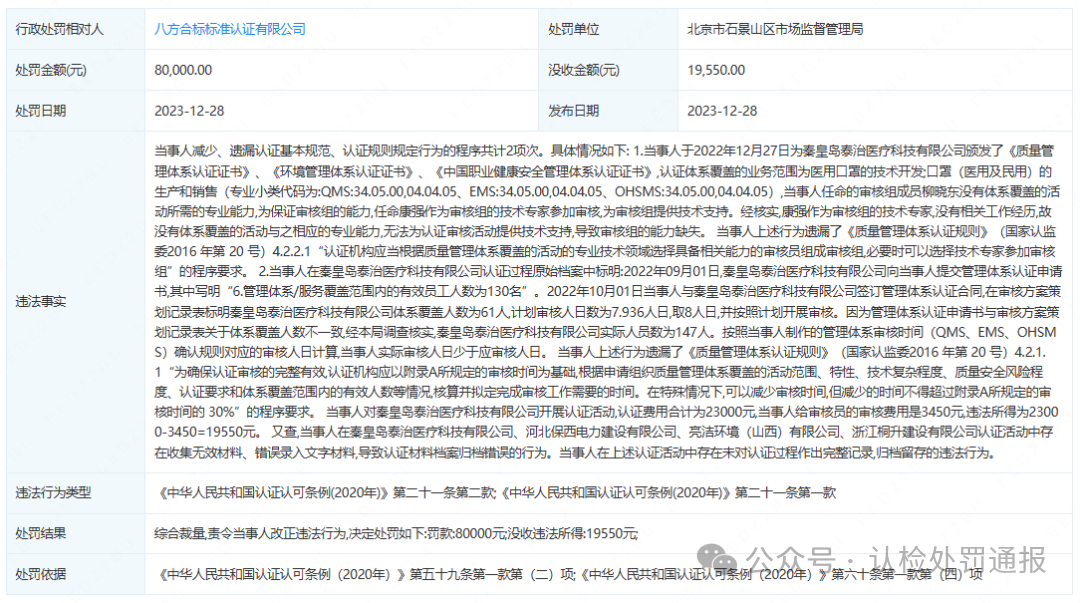The image size is (1080, 603).
Task: Select the 80,000.00 penalty amount
Action: 182,70
